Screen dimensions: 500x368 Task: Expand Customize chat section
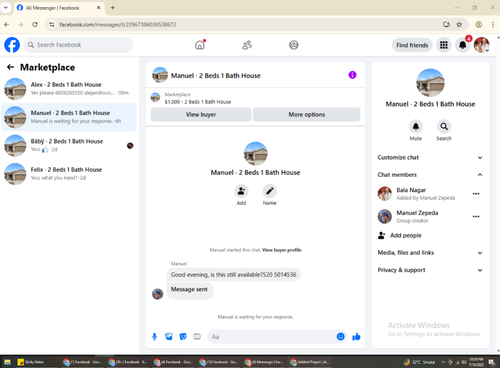[430, 157]
